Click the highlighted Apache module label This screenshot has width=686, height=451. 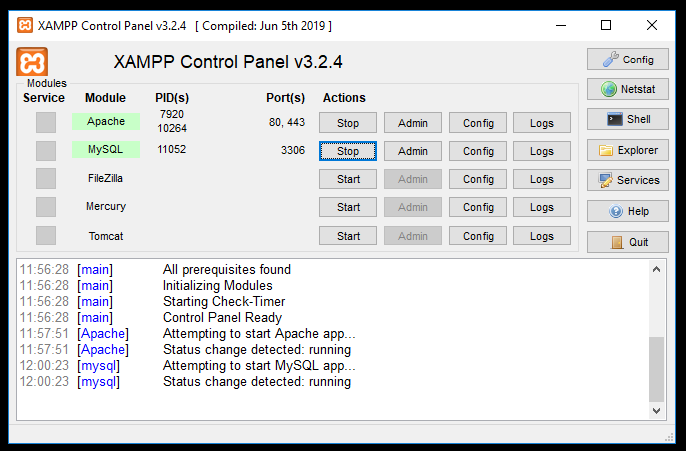point(106,121)
